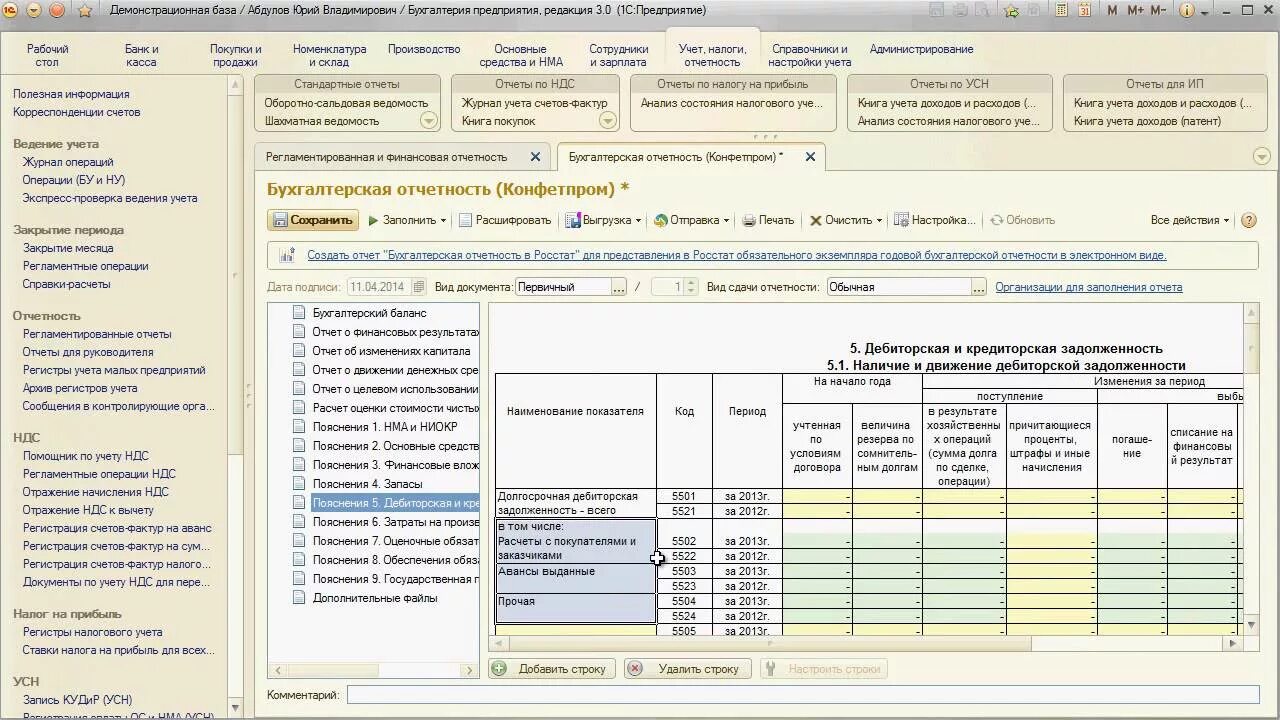Click the Обновить refresh button
This screenshot has height=720, width=1280.
click(1022, 220)
